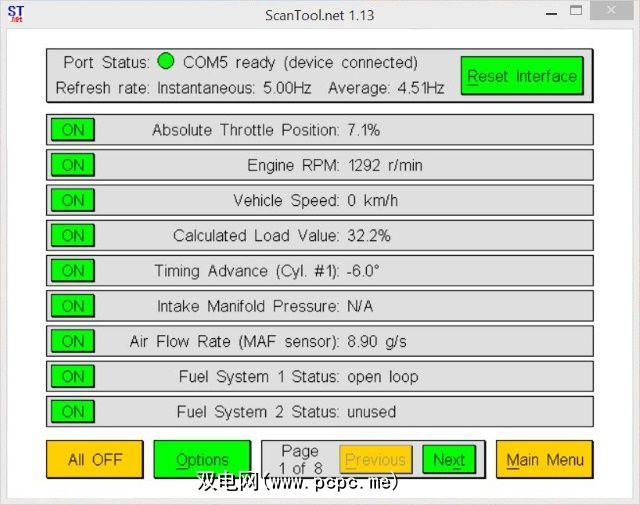Toggle Vehicle Speed sensor ON button
640x505 pixels.
pyautogui.click(x=73, y=200)
